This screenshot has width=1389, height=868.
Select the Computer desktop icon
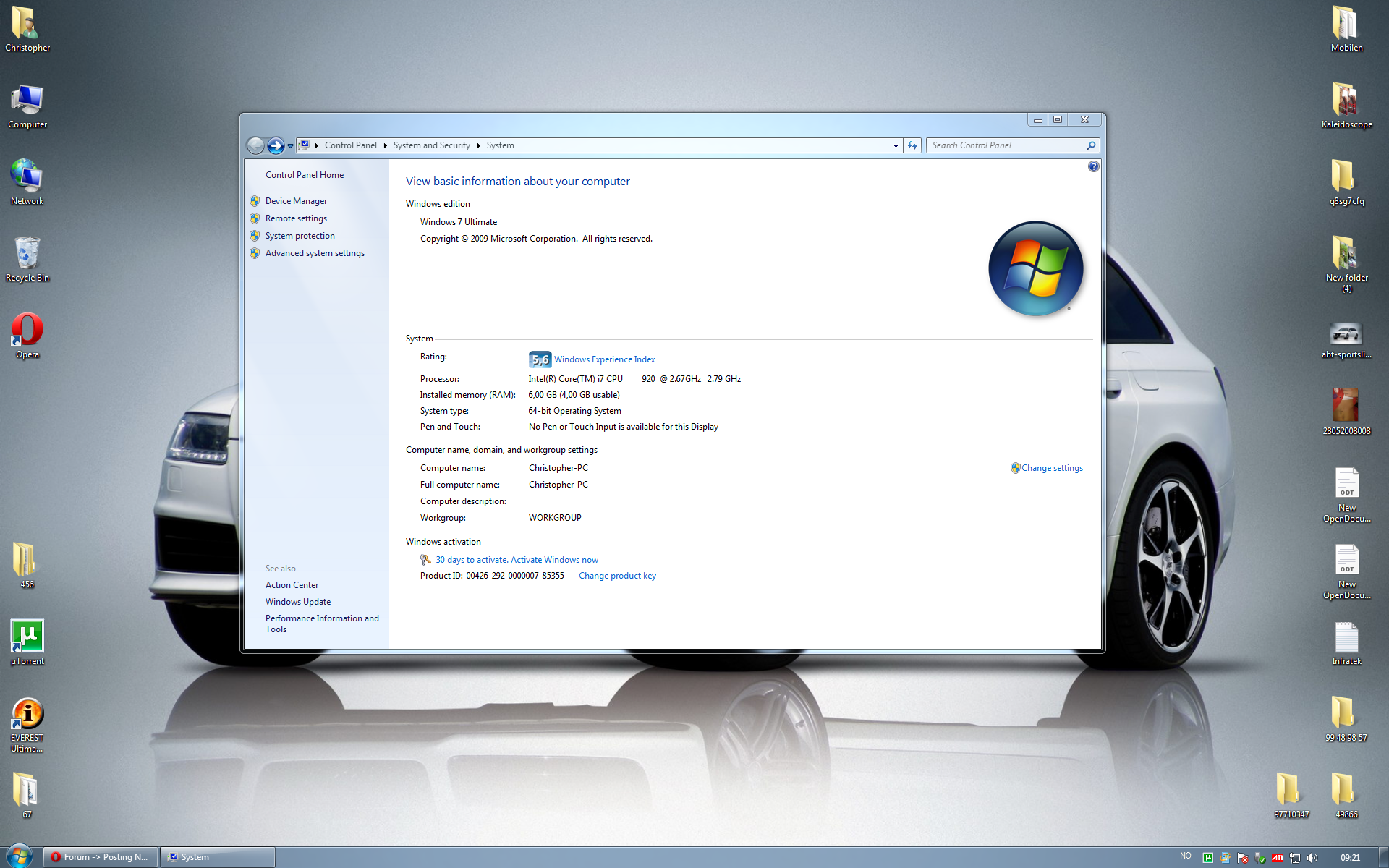tap(27, 106)
